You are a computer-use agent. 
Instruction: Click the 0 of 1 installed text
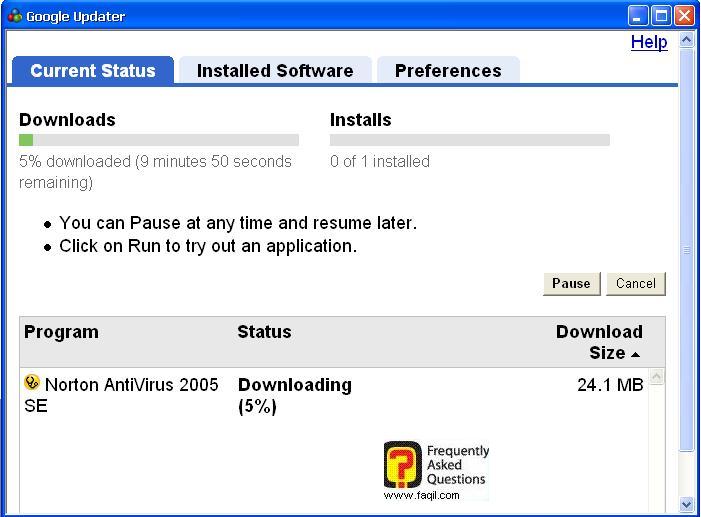(380, 161)
